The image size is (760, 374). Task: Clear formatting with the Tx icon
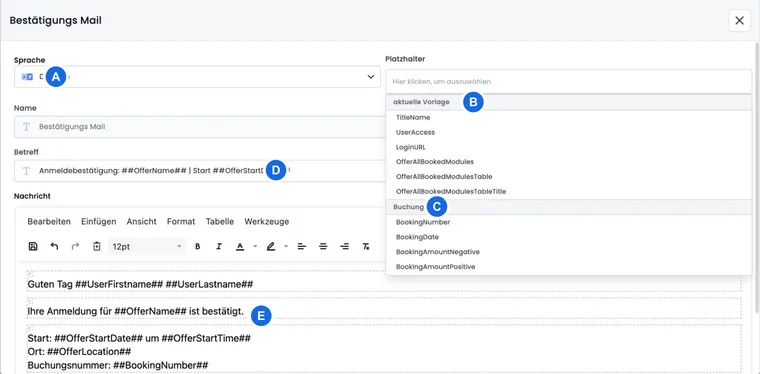click(x=366, y=247)
